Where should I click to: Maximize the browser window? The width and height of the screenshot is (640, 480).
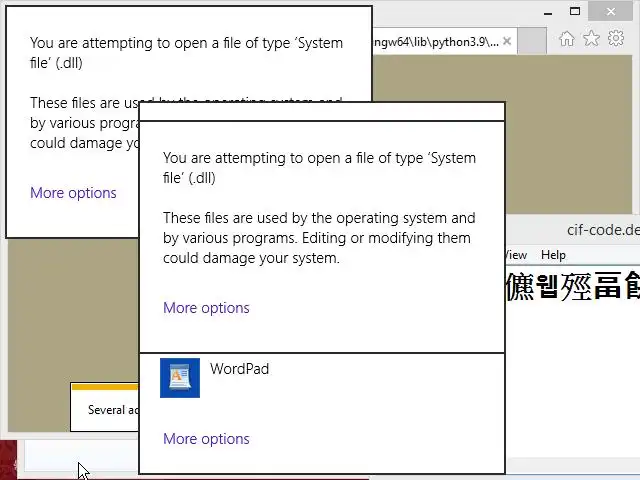[575, 11]
